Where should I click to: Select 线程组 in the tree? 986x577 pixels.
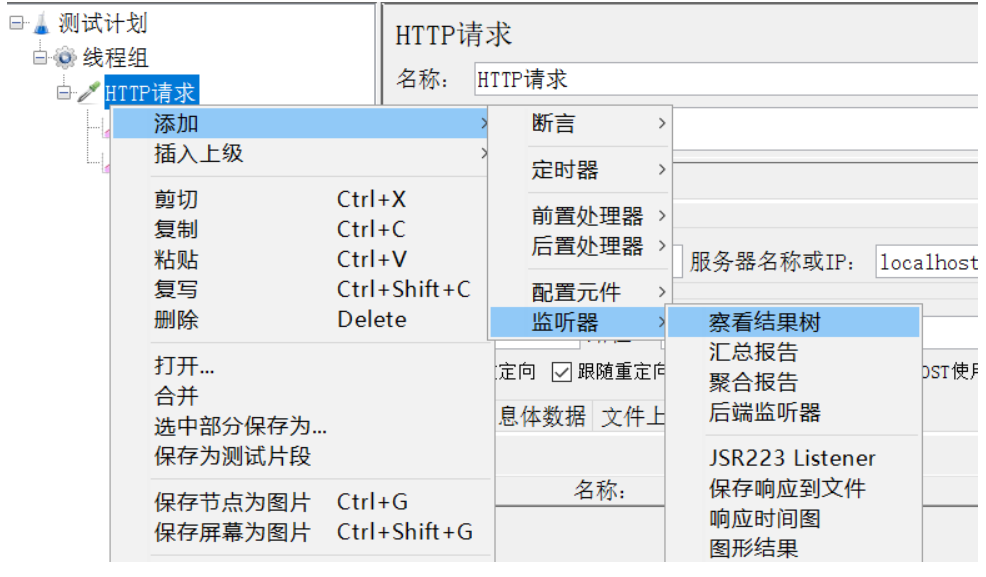point(116,58)
